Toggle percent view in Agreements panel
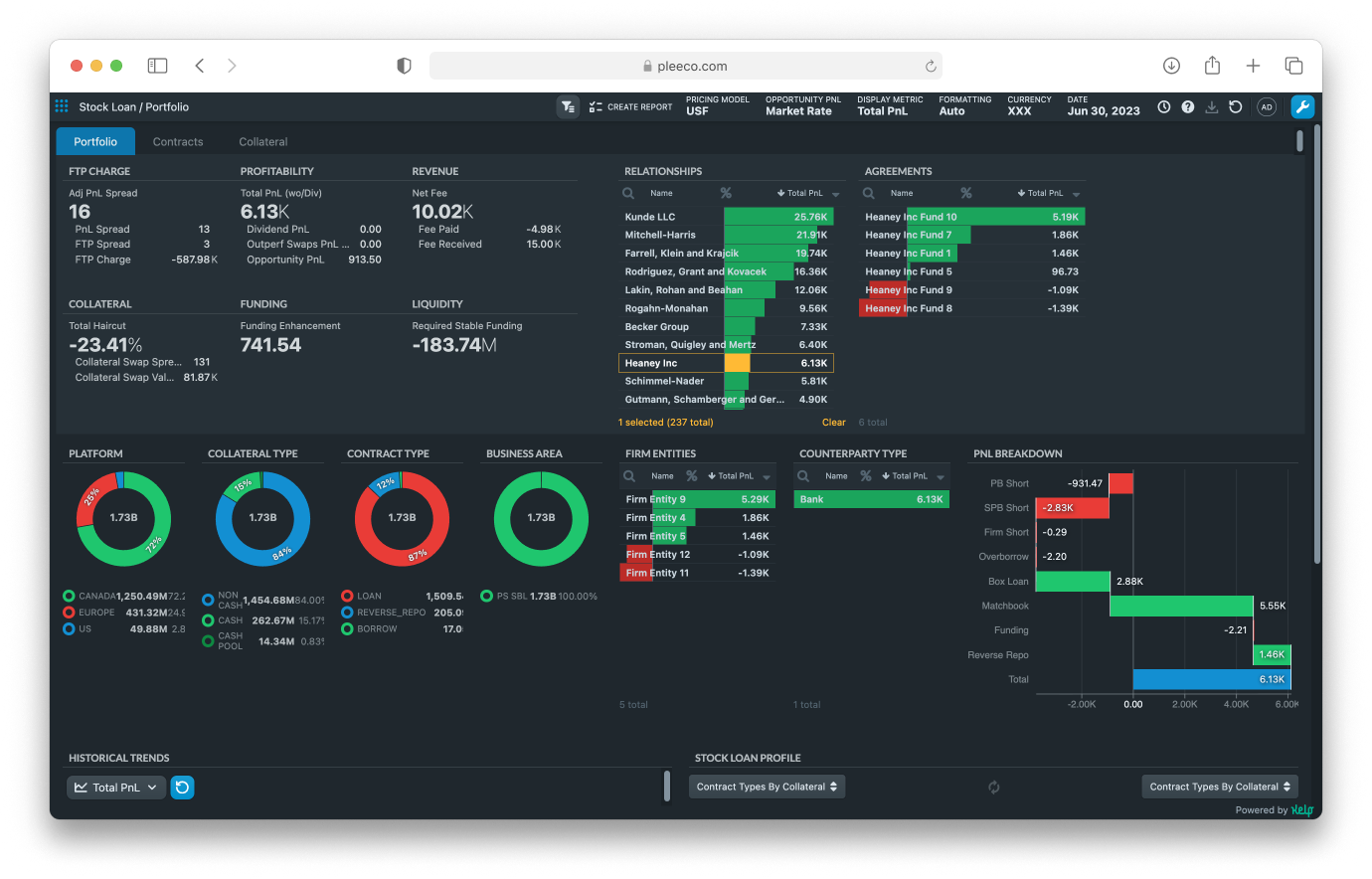 [x=966, y=193]
